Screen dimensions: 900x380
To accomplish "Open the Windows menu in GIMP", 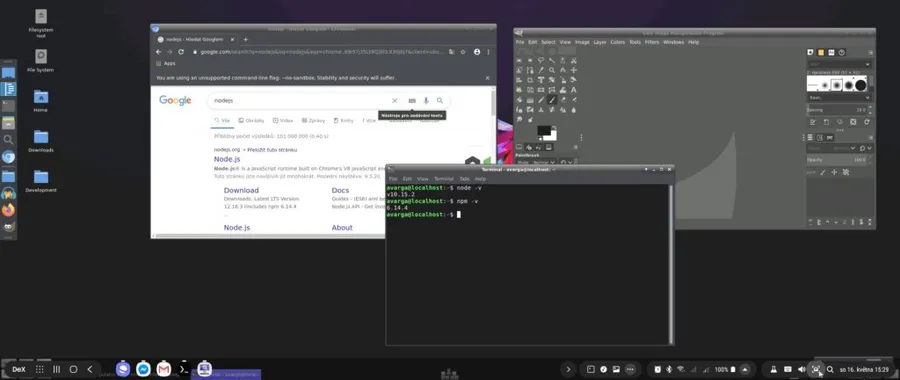I will tap(673, 42).
